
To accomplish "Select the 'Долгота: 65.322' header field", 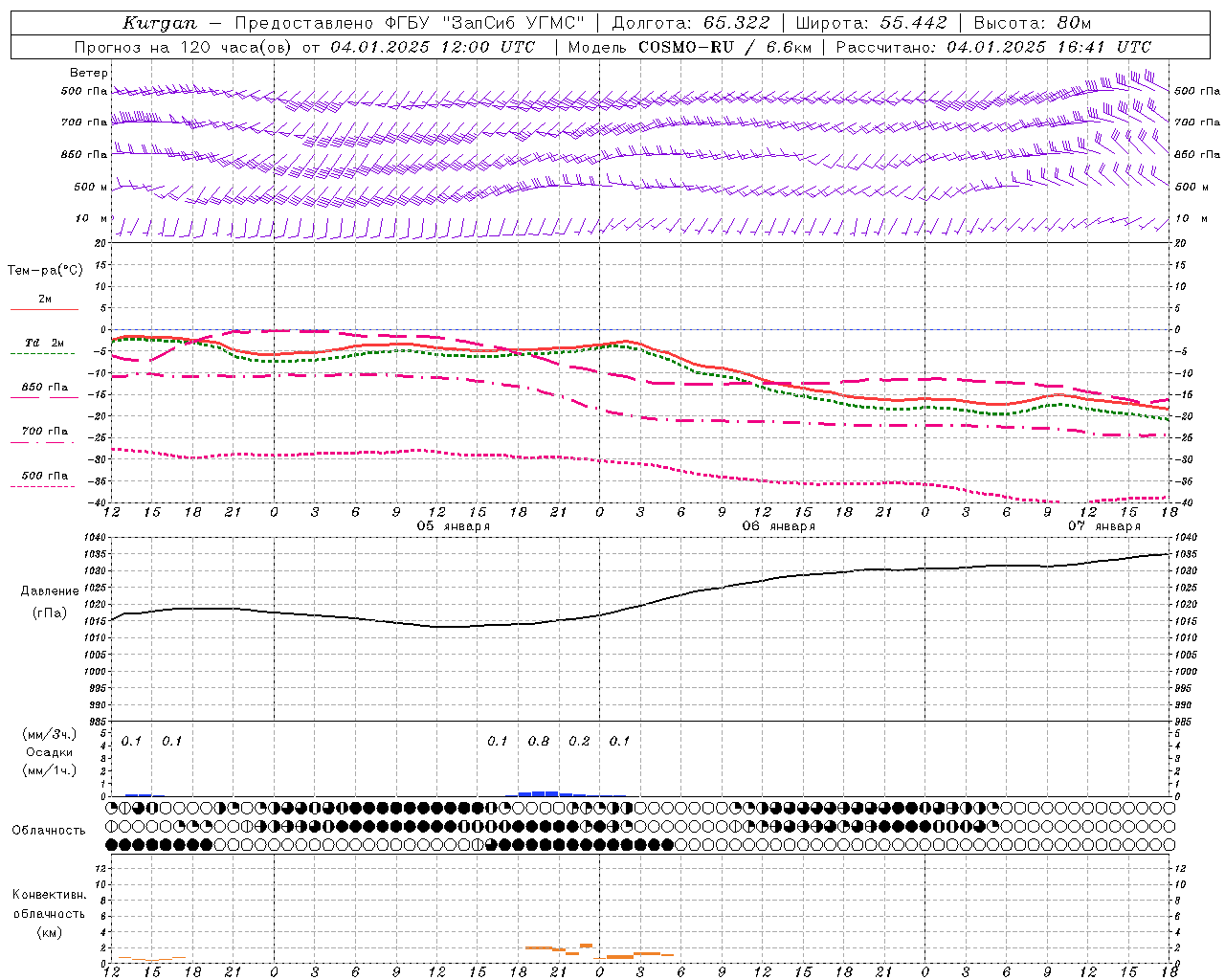I will click(690, 23).
